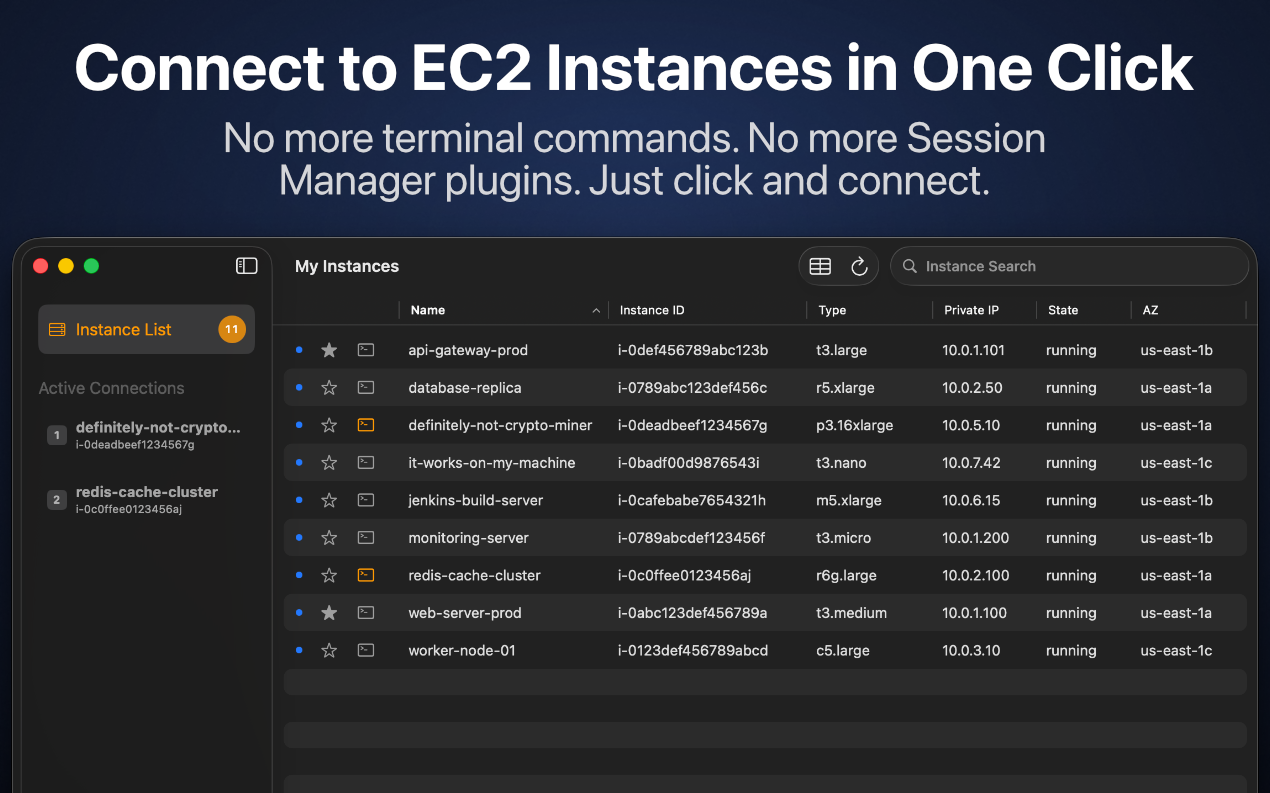Select the monitoring-server row
1270x793 pixels.
(765, 538)
